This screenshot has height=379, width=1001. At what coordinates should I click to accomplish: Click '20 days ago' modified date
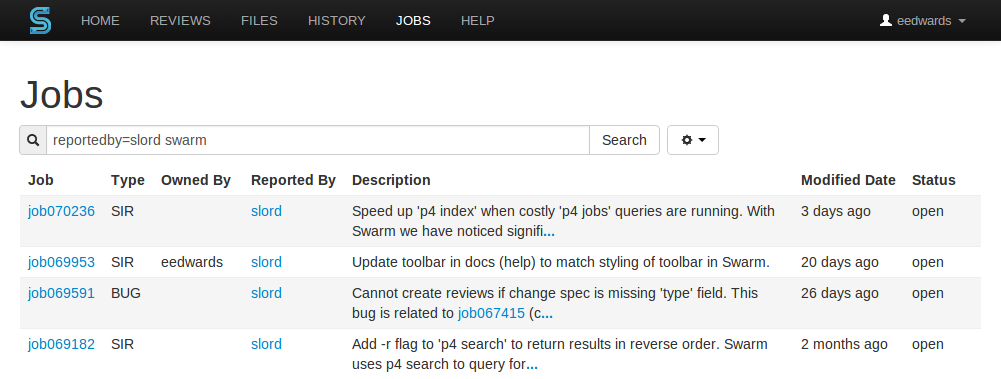[x=839, y=262]
